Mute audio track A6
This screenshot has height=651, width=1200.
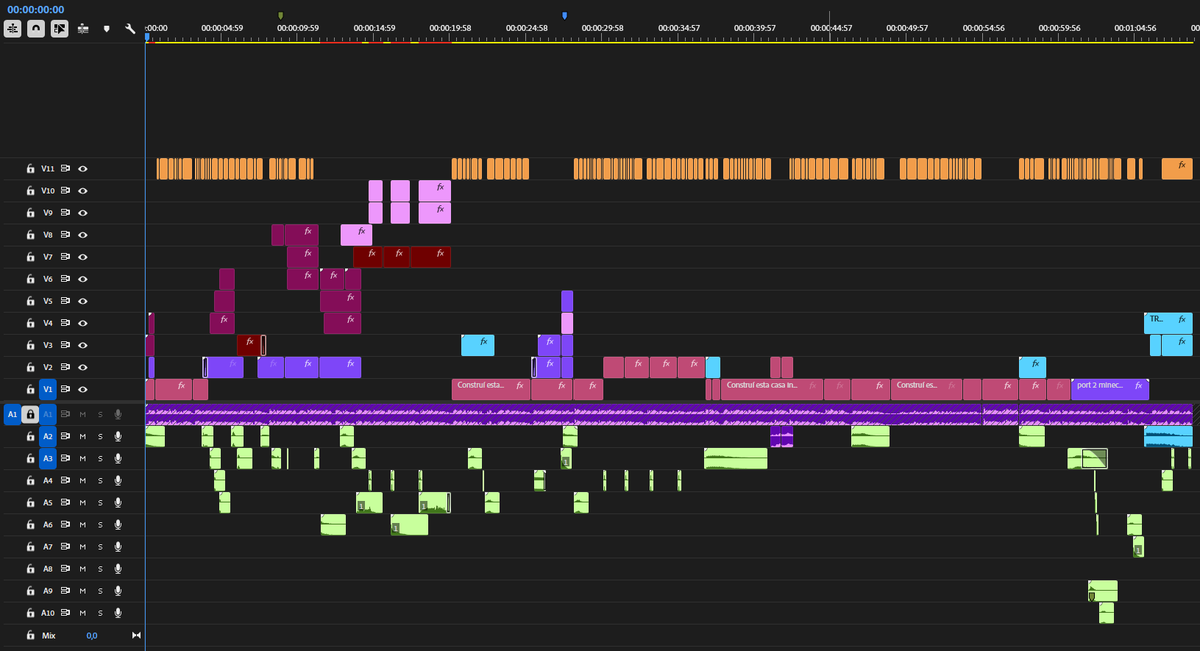point(83,524)
